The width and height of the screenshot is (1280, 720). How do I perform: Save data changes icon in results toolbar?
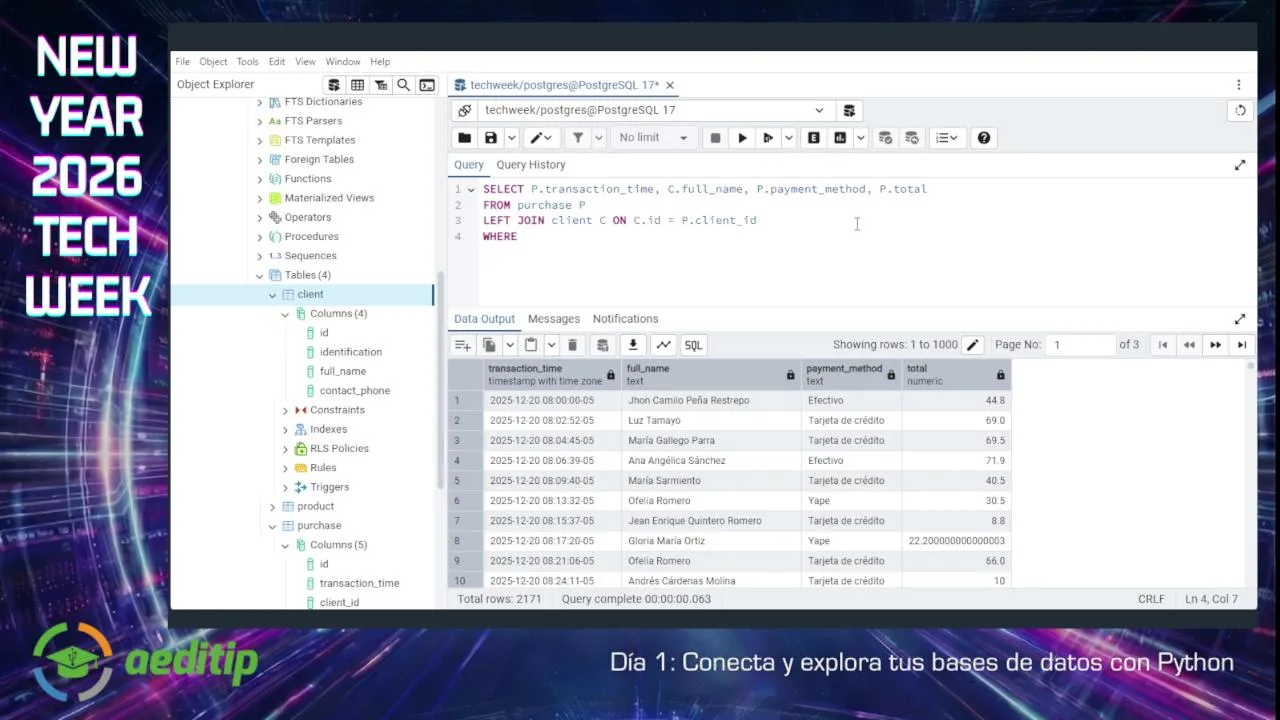[602, 345]
